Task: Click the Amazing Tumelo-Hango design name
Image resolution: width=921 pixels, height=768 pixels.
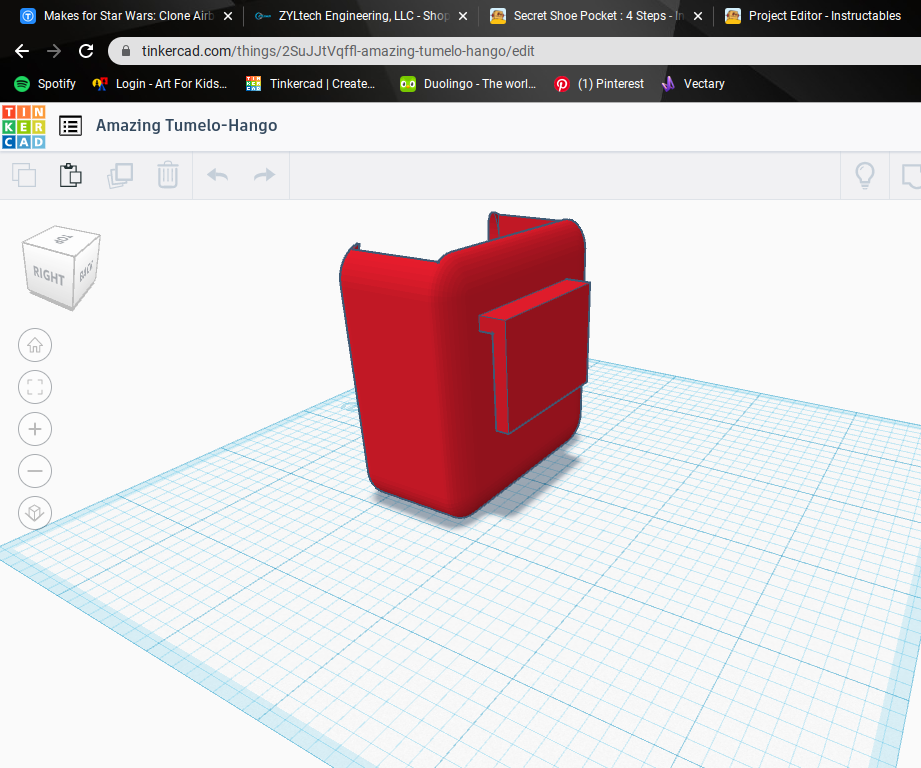Action: 186,125
